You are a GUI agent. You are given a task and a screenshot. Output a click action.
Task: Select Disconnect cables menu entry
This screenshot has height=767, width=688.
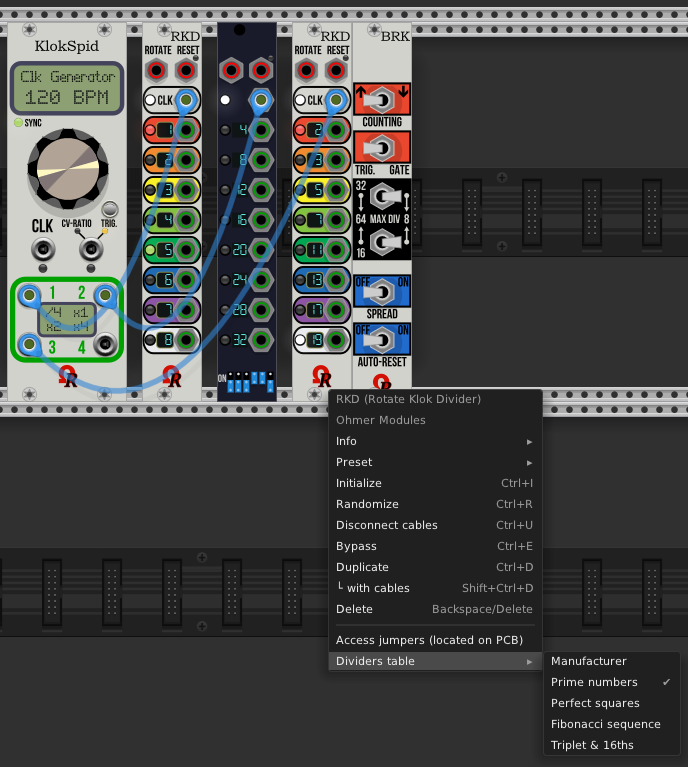pos(435,525)
